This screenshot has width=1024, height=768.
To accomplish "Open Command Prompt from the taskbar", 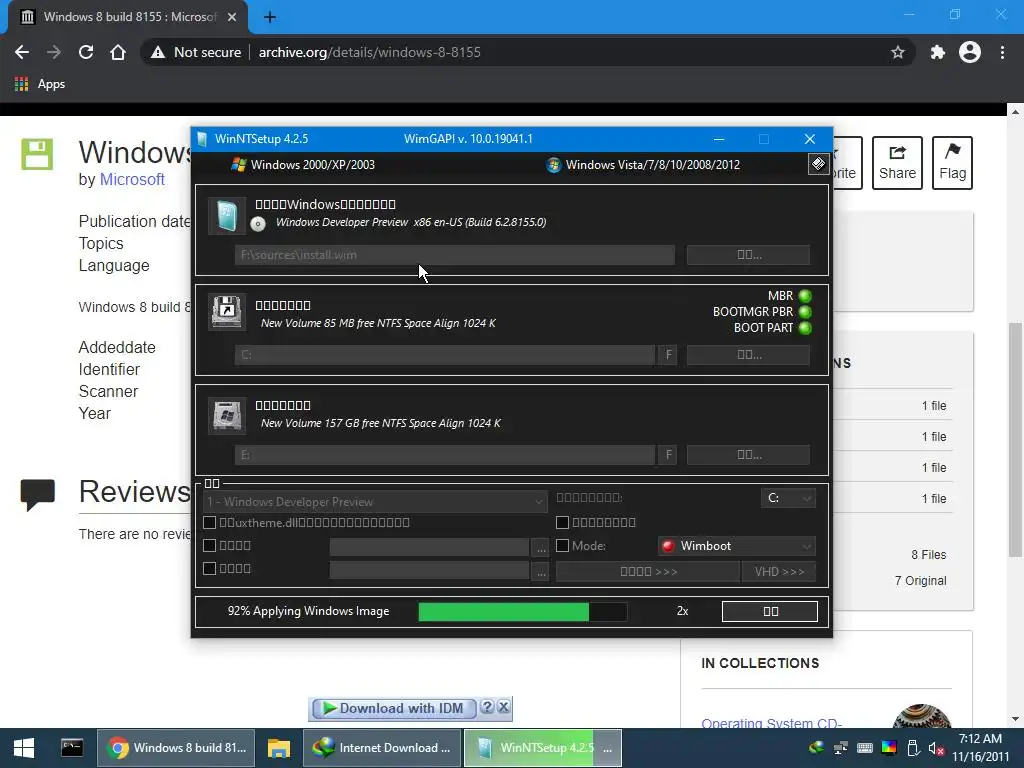I will tap(72, 748).
